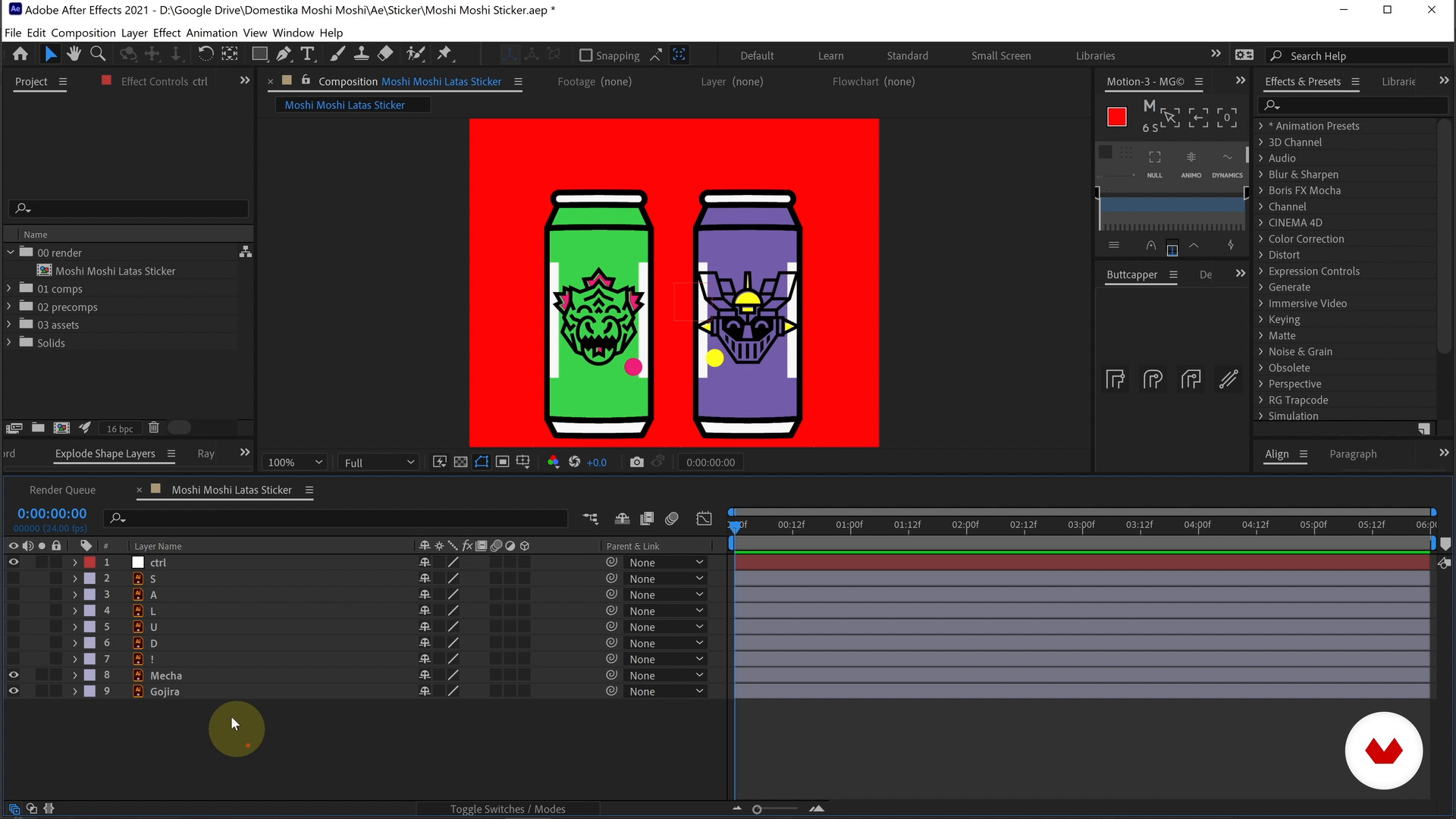The height and width of the screenshot is (819, 1456).
Task: Click the Null button in Motion-3
Action: pos(1154,164)
